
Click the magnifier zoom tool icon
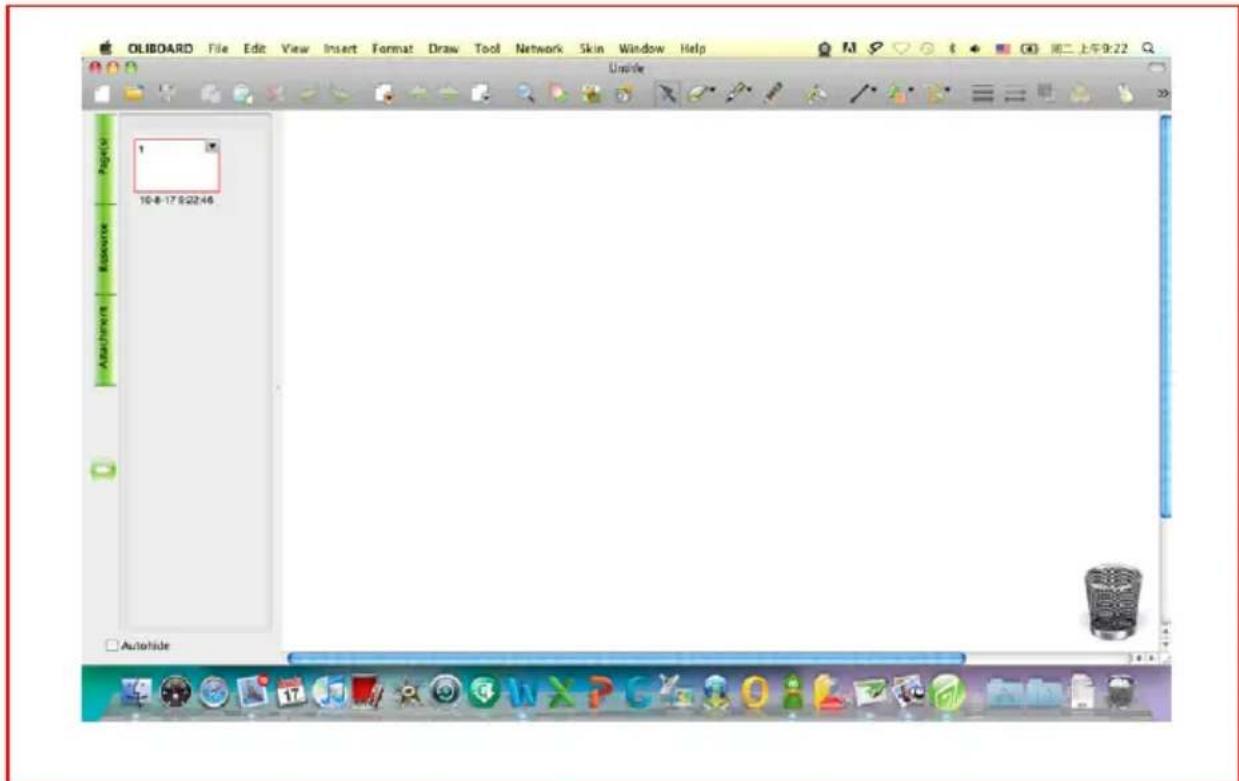coord(524,92)
